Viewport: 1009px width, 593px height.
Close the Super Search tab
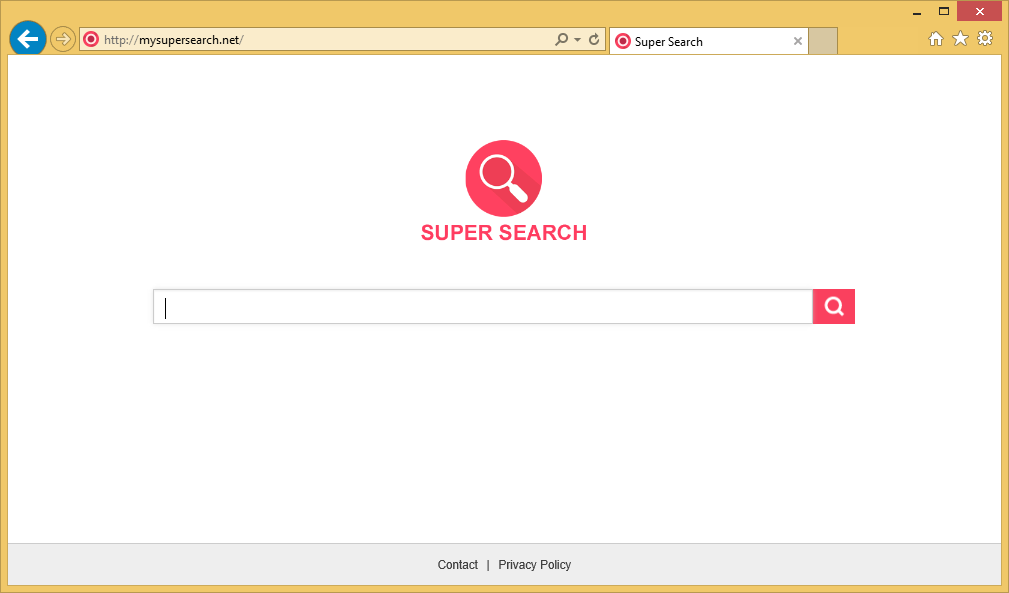click(797, 41)
